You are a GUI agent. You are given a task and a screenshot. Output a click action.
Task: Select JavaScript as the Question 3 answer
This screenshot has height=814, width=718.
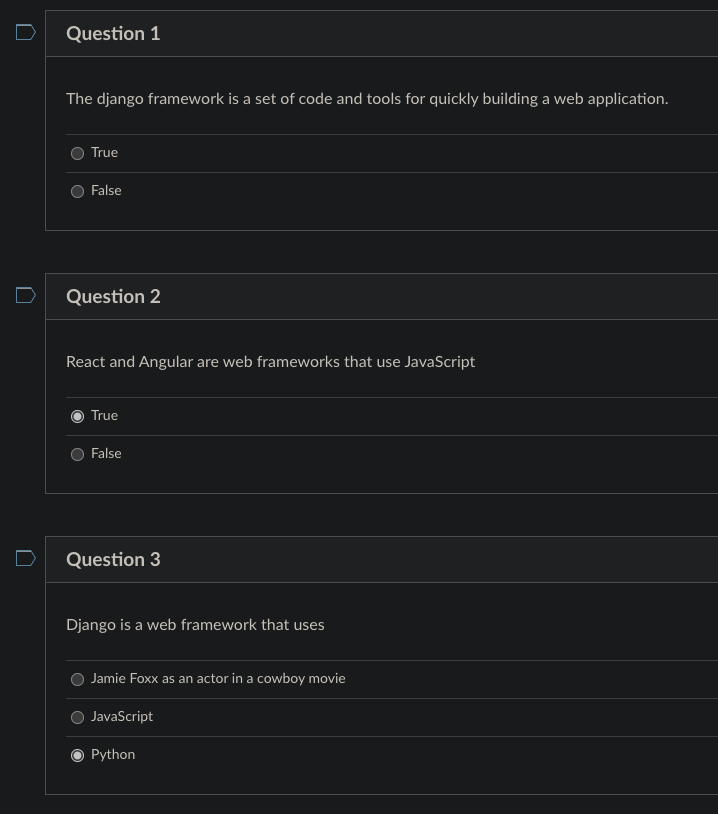click(77, 717)
